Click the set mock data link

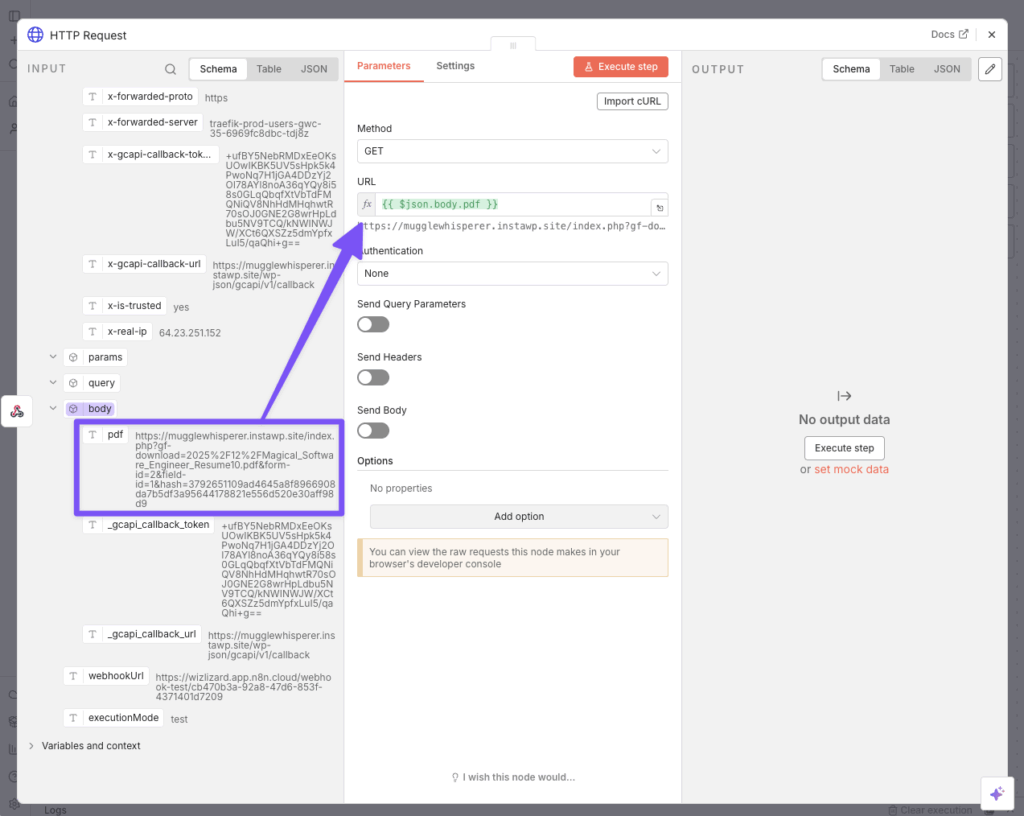[x=850, y=469]
